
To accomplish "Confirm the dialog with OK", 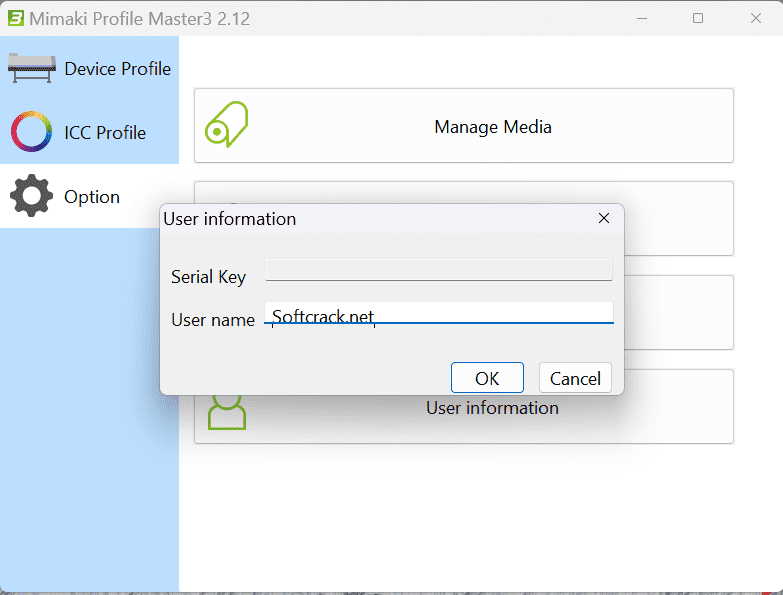I will point(487,378).
